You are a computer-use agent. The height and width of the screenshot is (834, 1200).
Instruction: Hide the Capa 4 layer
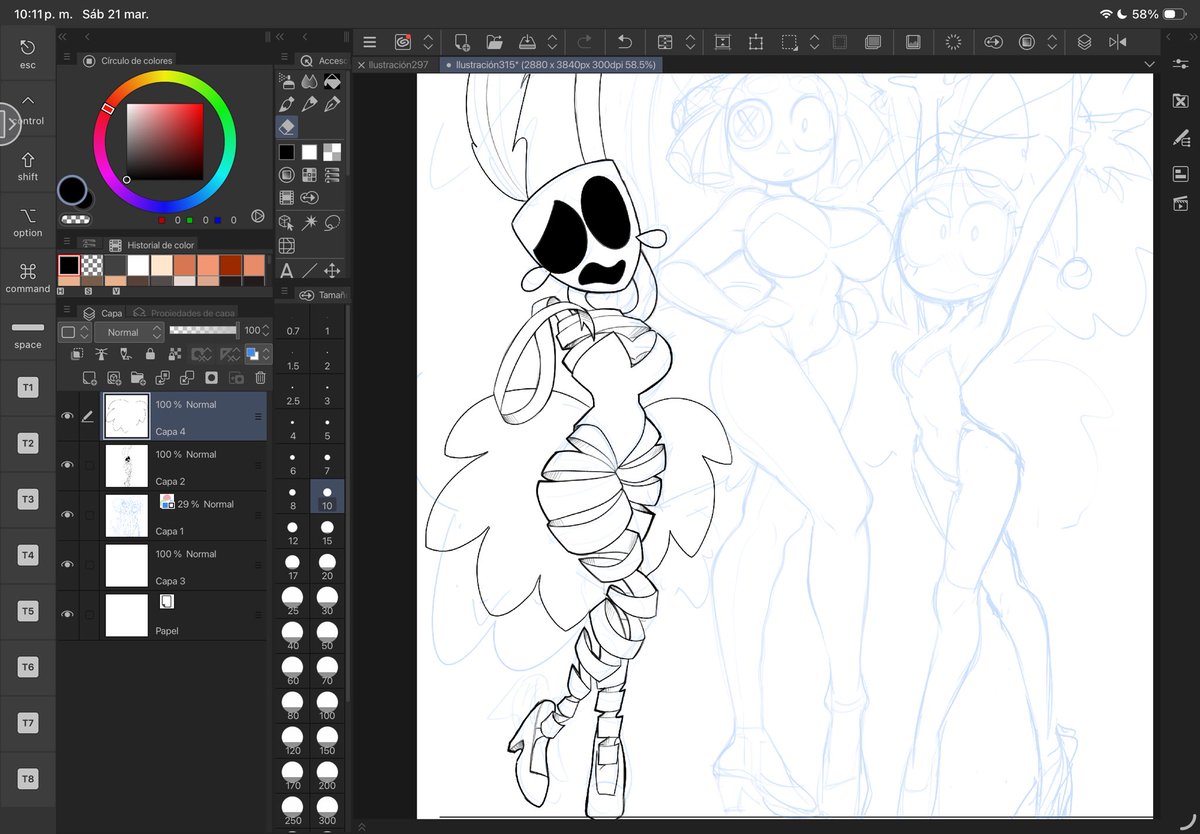(67, 416)
